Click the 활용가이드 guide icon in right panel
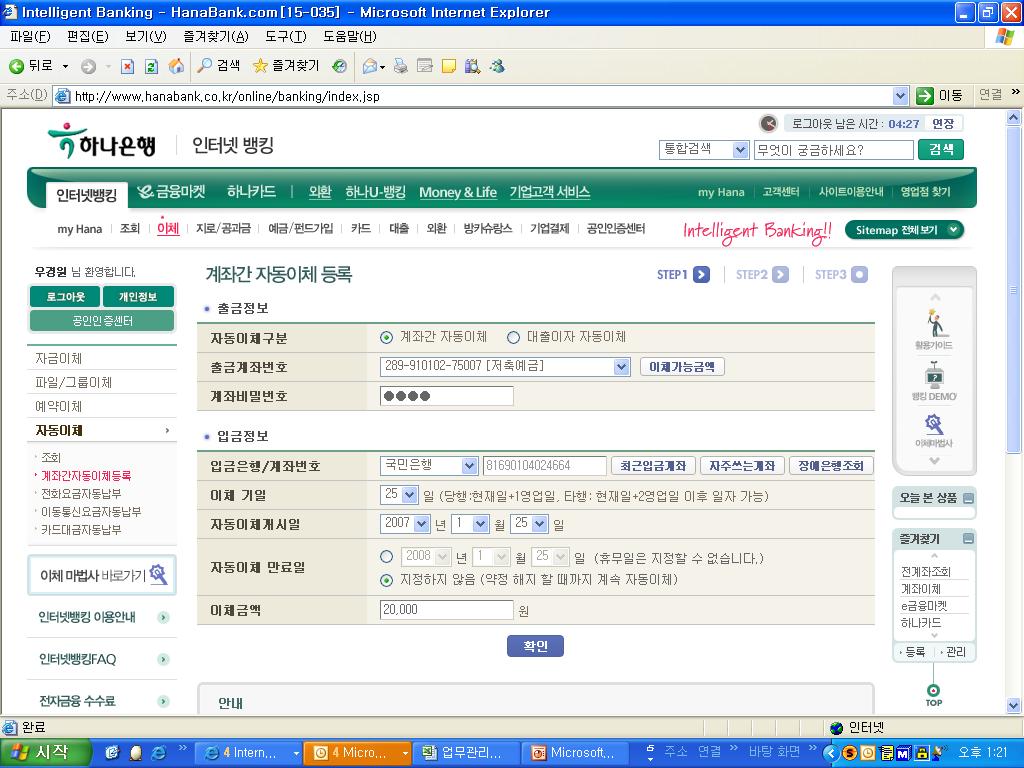This screenshot has width=1024, height=768. pyautogui.click(x=933, y=327)
